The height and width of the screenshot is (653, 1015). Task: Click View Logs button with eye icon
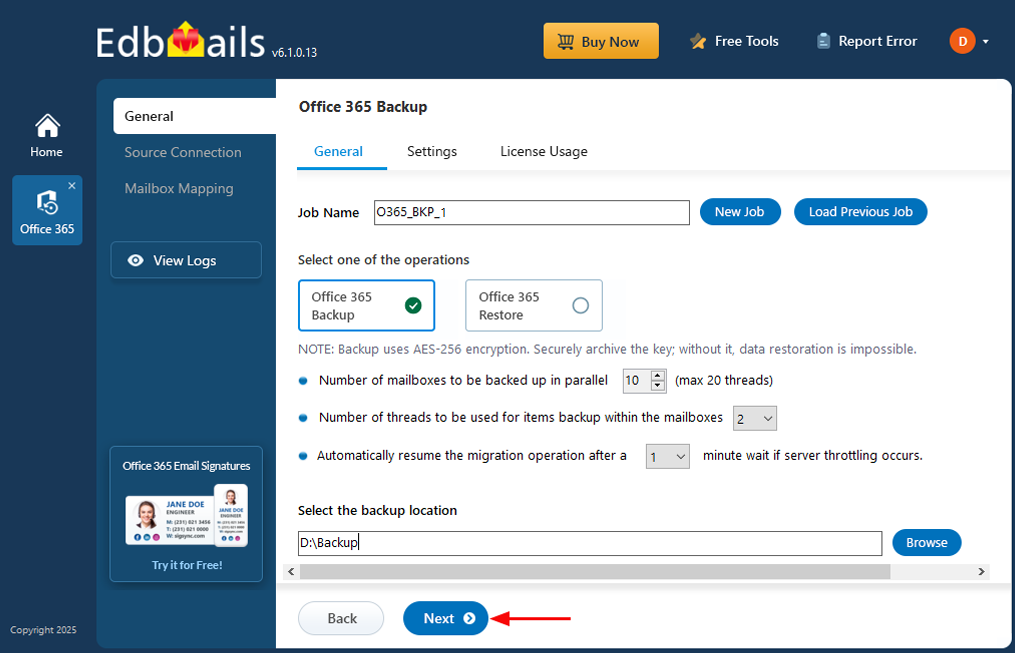pos(186,260)
